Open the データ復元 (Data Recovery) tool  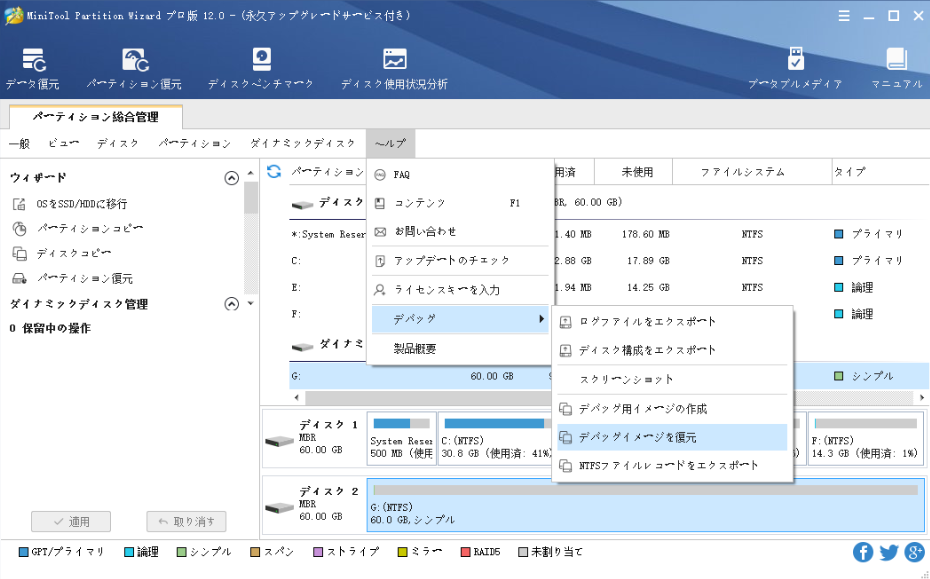[x=33, y=68]
